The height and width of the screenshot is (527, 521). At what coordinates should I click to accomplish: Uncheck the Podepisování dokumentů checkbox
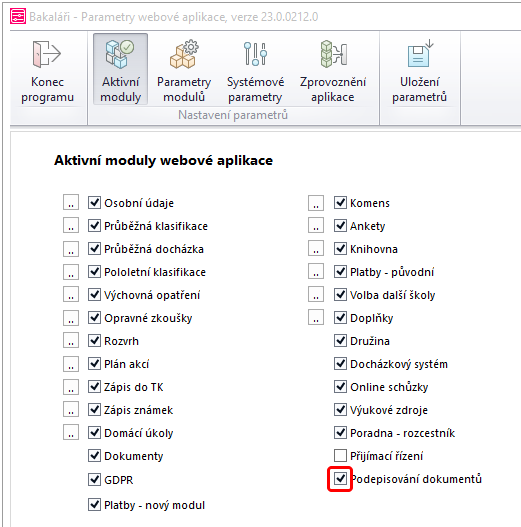340,479
